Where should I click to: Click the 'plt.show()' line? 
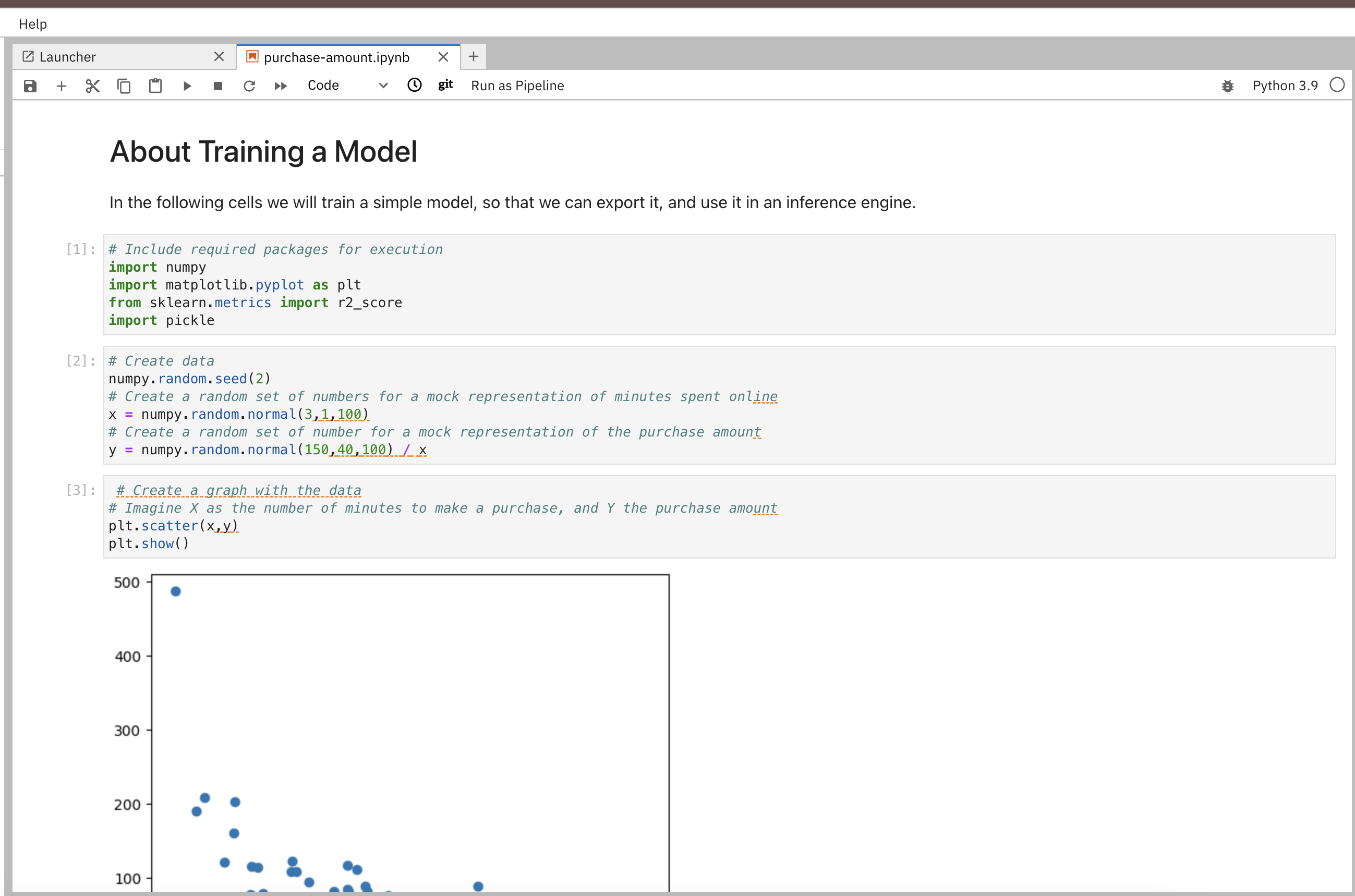pyautogui.click(x=149, y=543)
